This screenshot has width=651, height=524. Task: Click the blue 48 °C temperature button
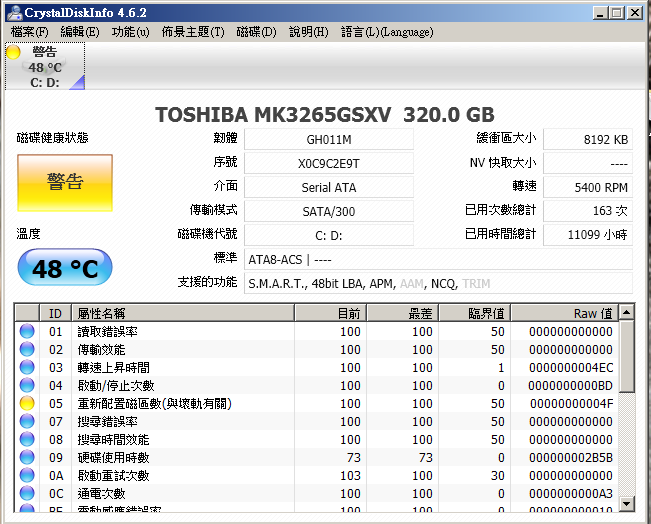click(x=65, y=267)
